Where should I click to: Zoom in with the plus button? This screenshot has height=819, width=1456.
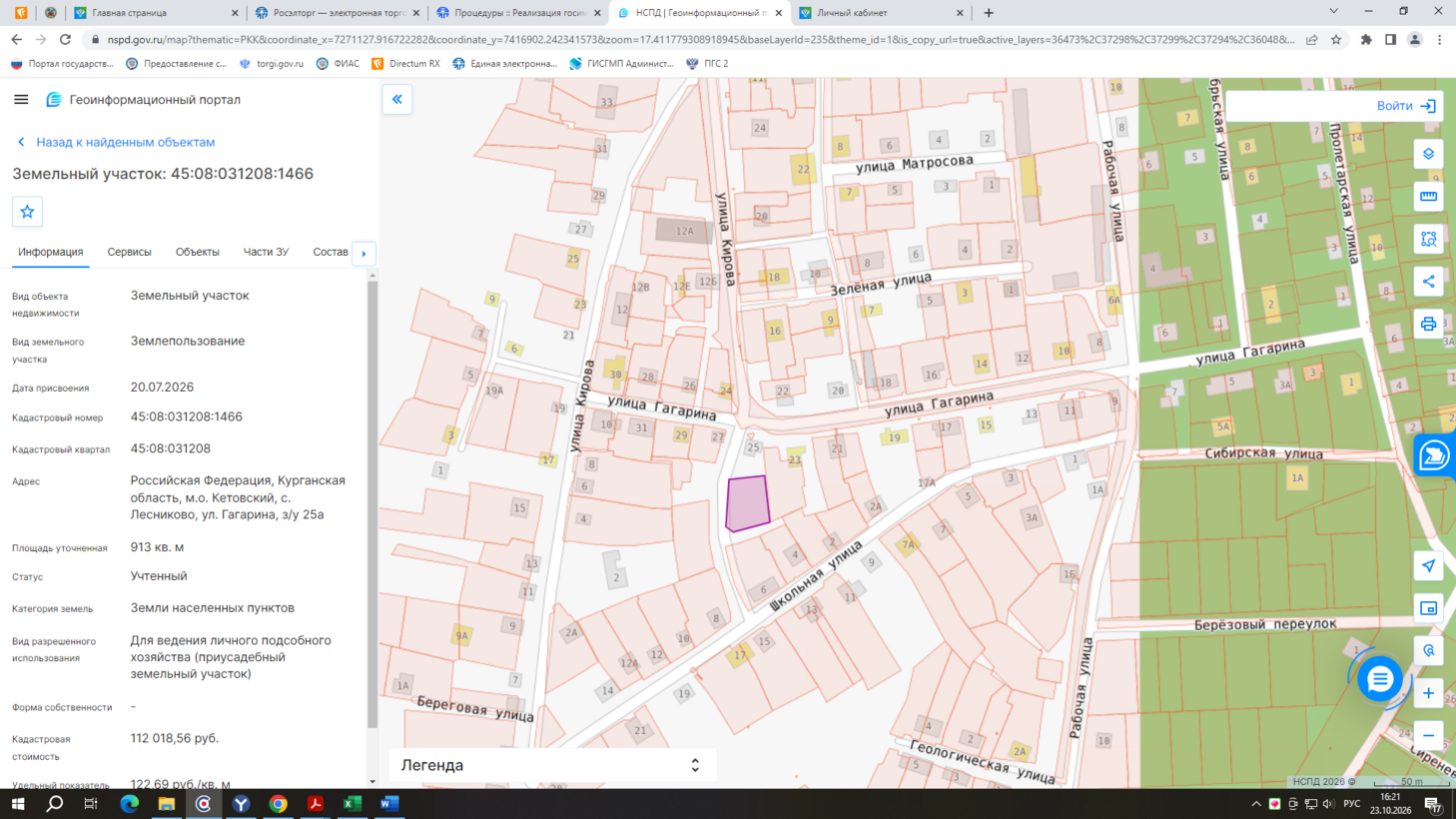click(1428, 693)
